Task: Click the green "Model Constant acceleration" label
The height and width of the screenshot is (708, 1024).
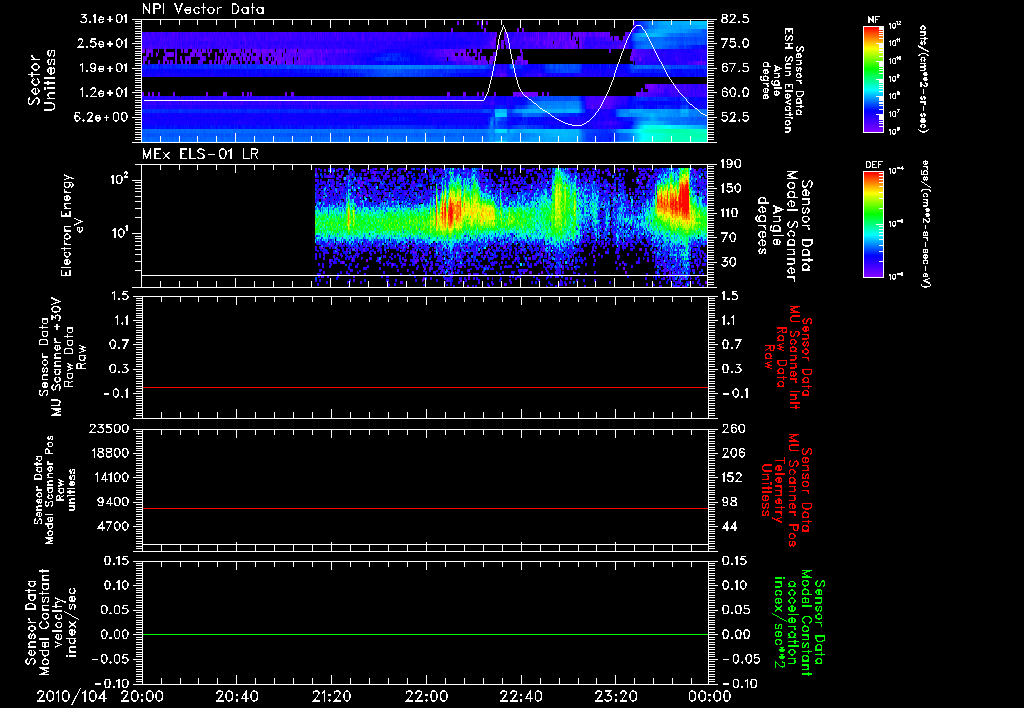Action: [798, 622]
